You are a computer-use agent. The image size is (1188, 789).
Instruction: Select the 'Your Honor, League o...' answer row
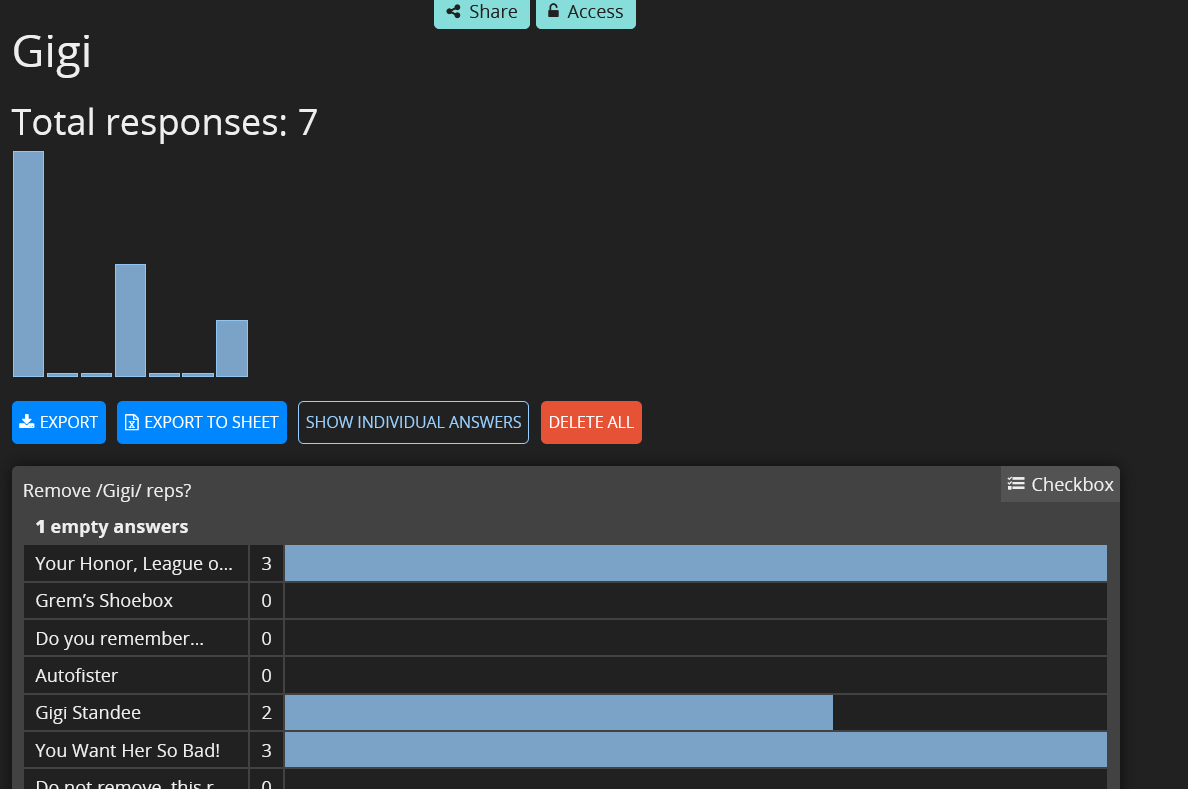(134, 563)
